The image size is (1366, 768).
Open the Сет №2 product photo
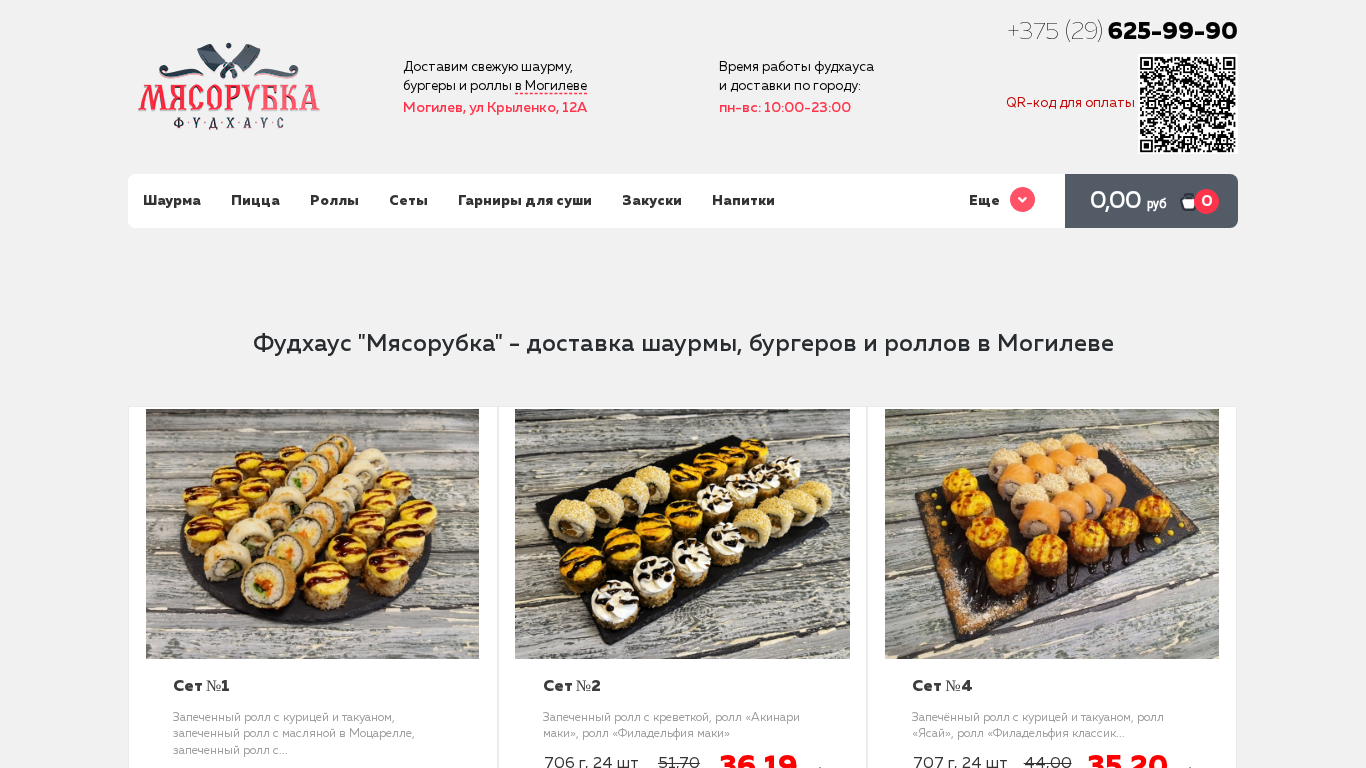[x=682, y=534]
